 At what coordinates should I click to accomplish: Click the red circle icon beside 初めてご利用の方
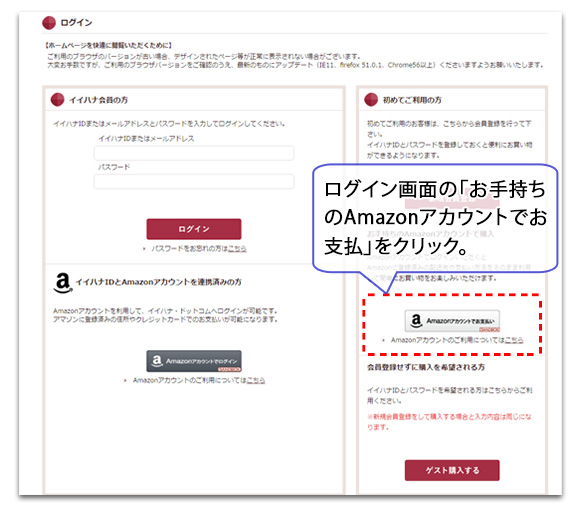point(371,100)
